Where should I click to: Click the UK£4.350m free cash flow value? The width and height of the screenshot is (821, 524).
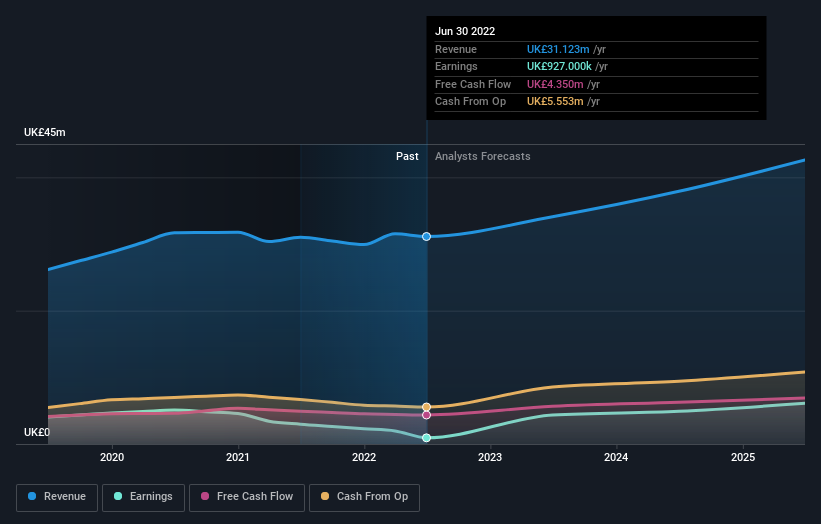click(x=555, y=84)
